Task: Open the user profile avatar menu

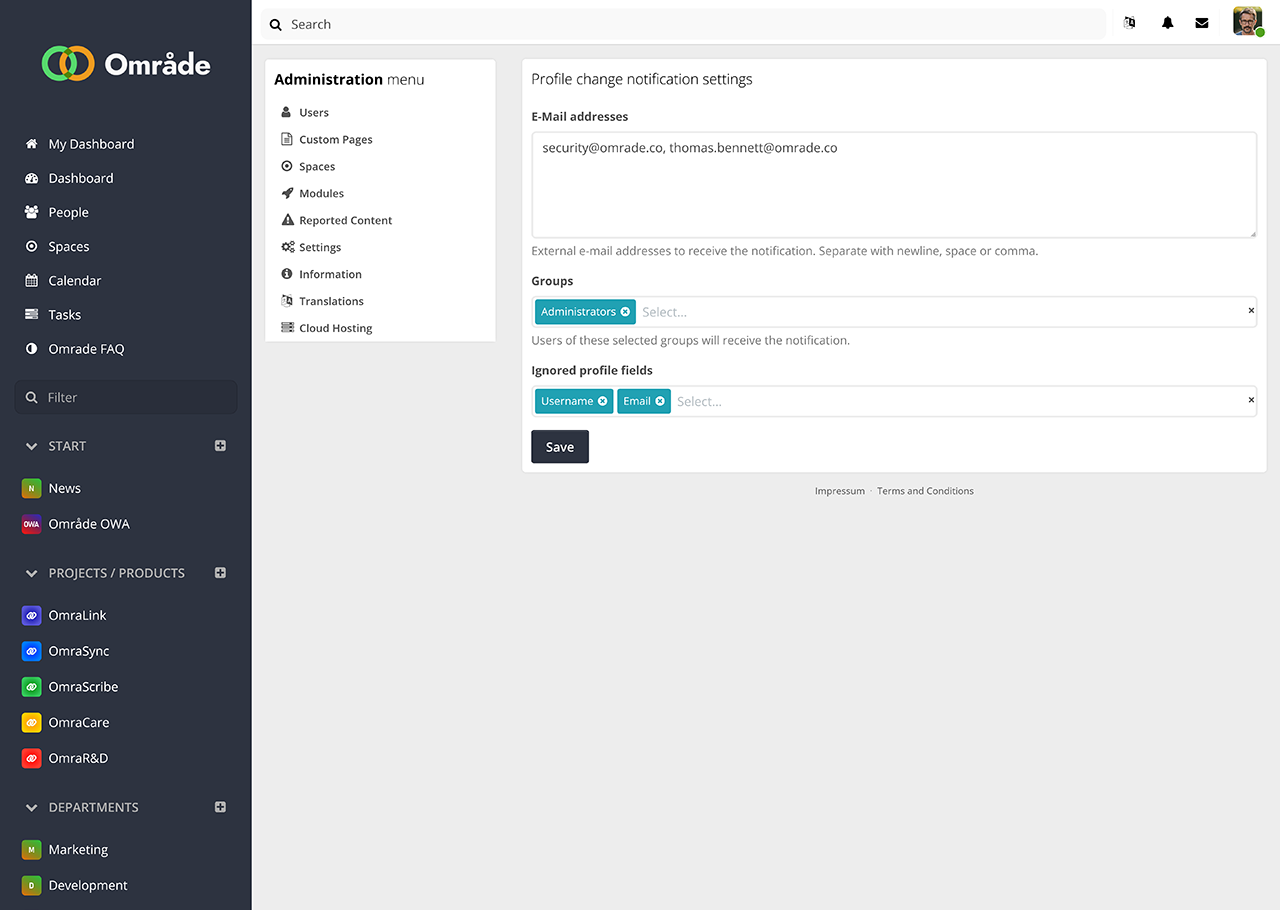Action: pyautogui.click(x=1247, y=22)
